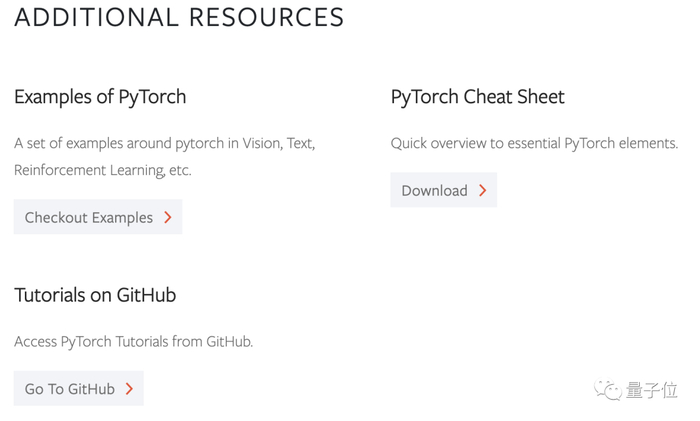Viewport: 700px width, 421px height.
Task: Click the 量子位 watermark text
Action: pyautogui.click(x=653, y=390)
